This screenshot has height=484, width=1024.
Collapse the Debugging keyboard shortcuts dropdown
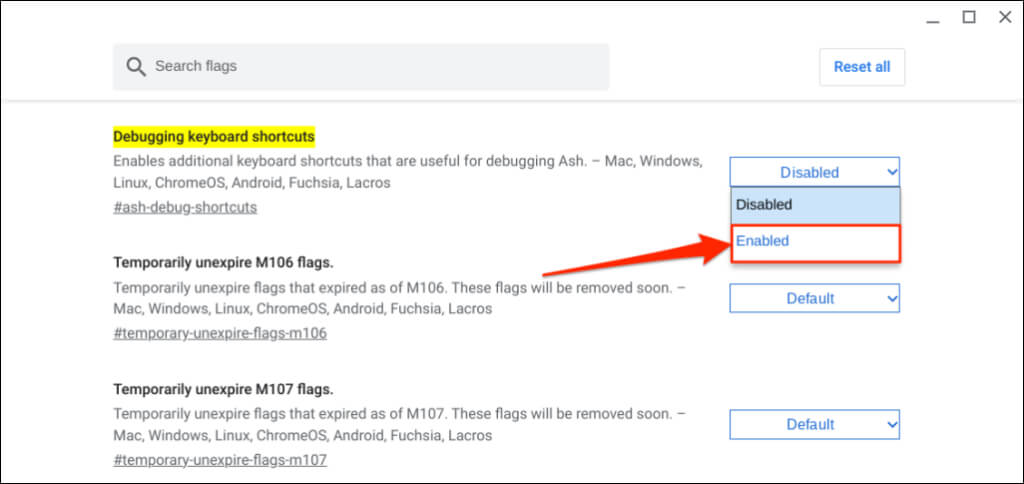coord(814,172)
